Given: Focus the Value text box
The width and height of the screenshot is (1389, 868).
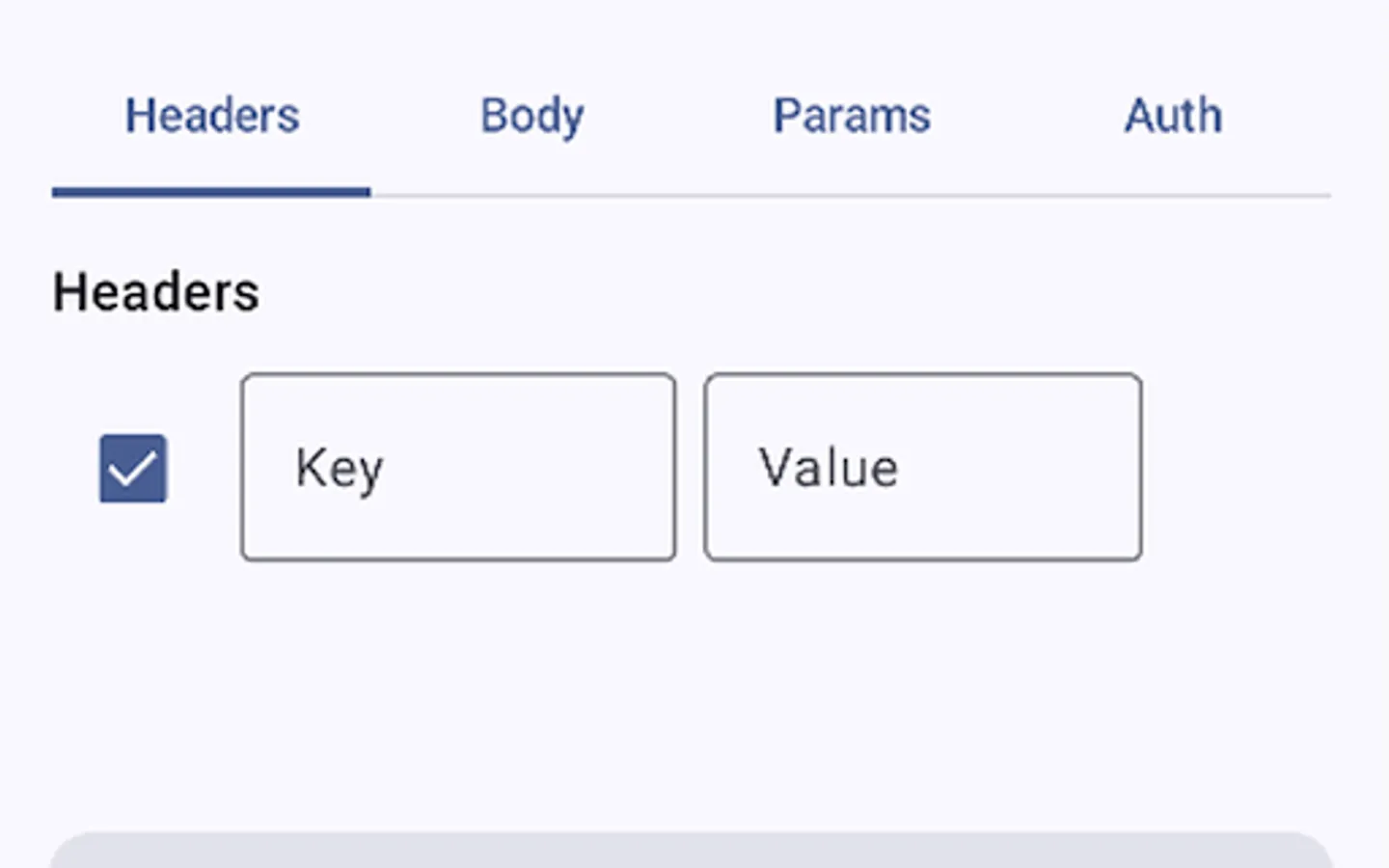Looking at the screenshot, I should point(923,468).
